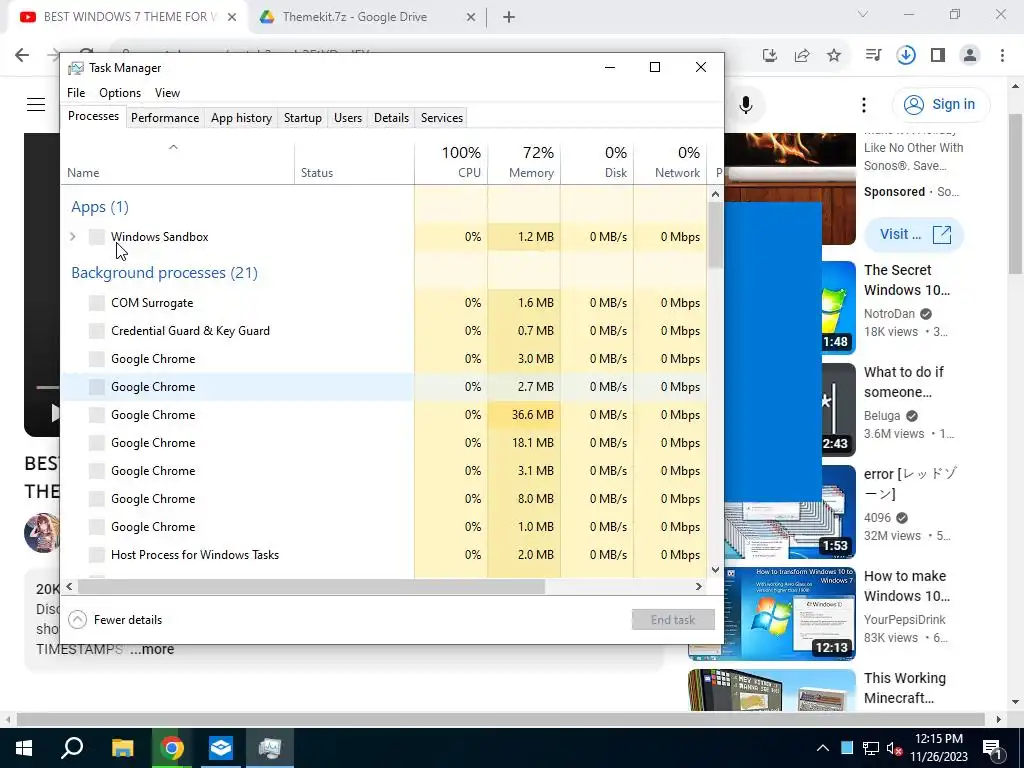
Task: Collapse Task Manager with Fewer details
Action: 116,619
